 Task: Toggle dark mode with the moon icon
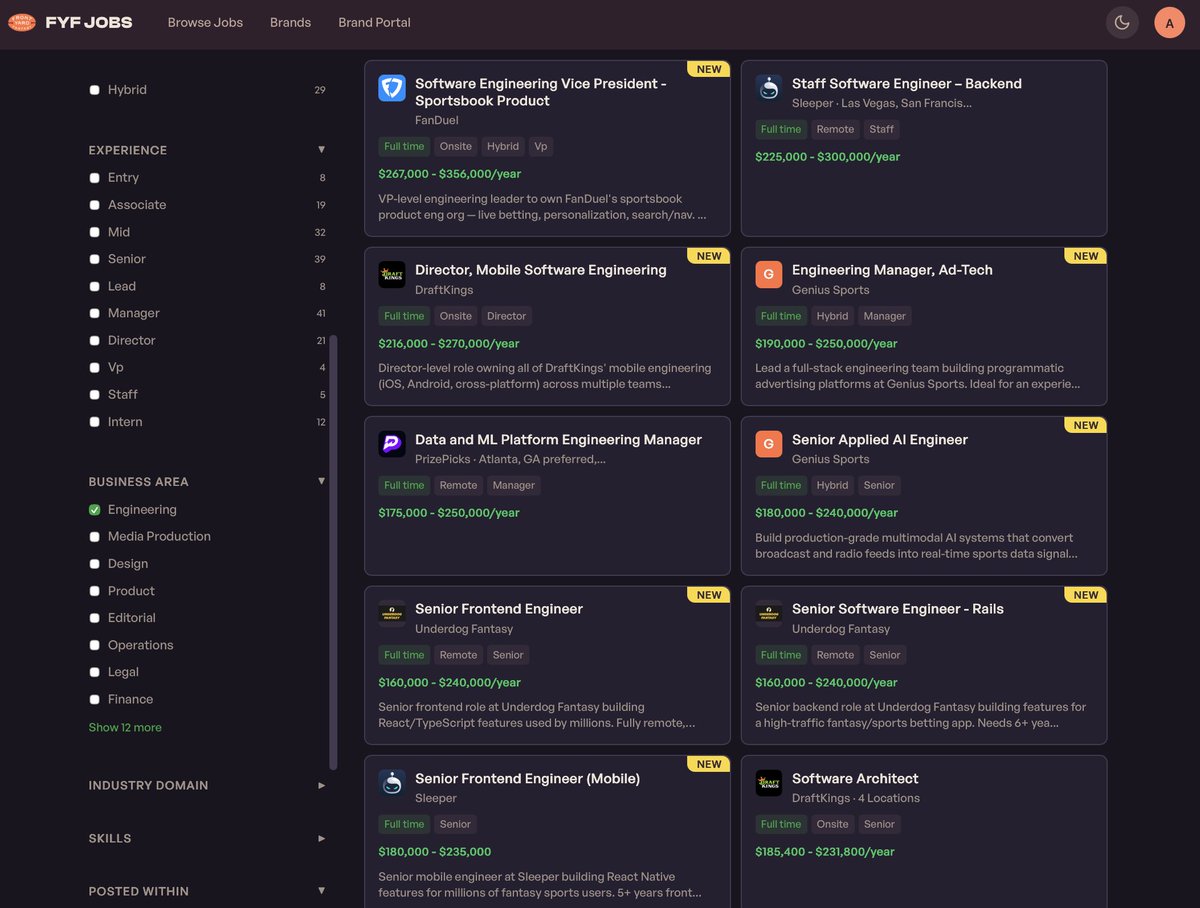point(1122,23)
